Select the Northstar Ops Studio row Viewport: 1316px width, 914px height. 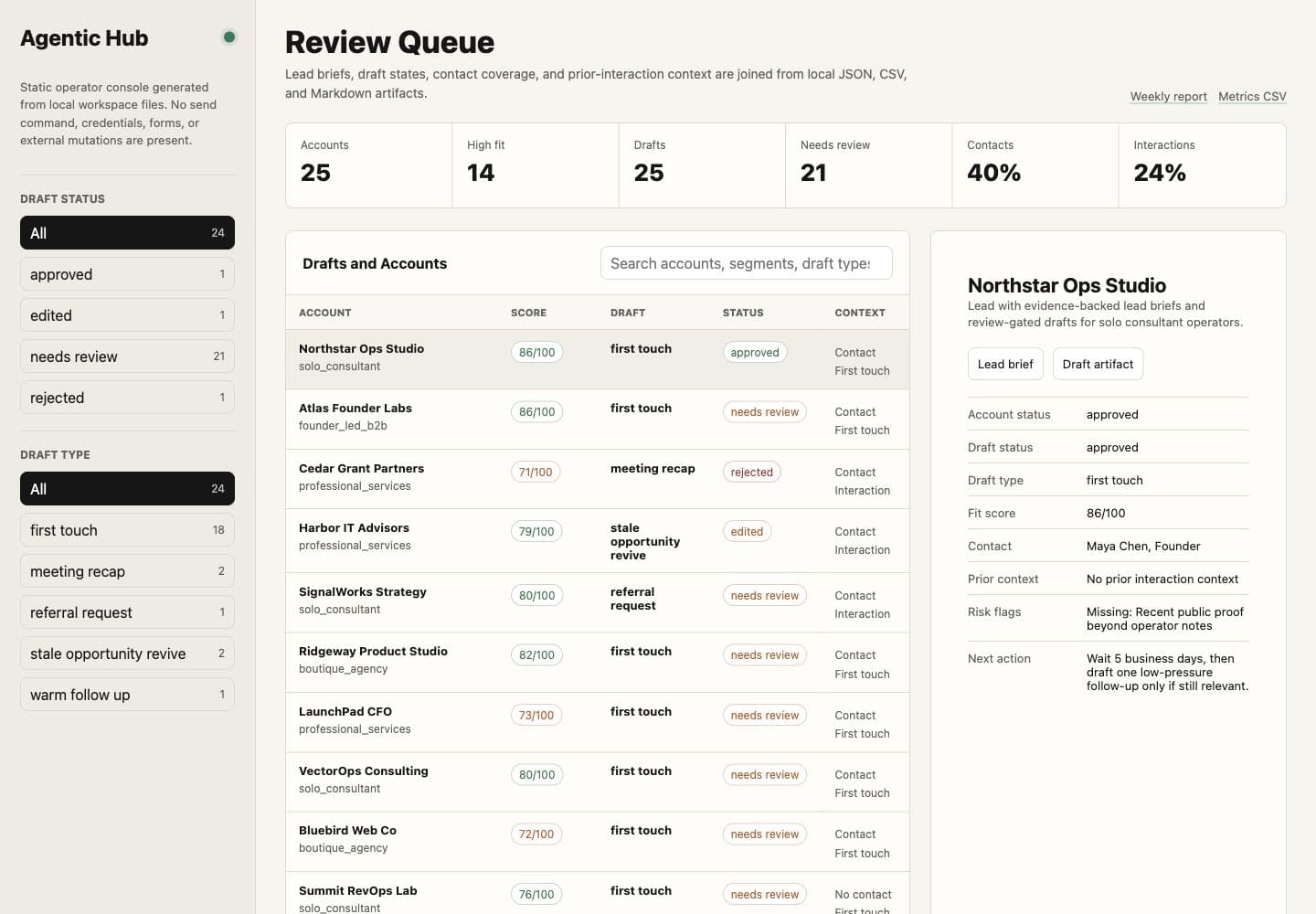[x=598, y=360]
